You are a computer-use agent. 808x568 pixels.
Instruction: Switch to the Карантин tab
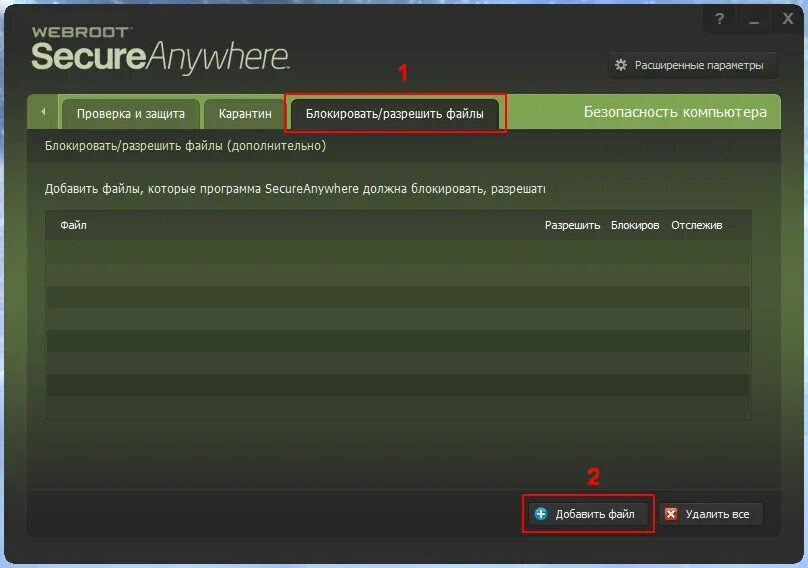point(245,113)
